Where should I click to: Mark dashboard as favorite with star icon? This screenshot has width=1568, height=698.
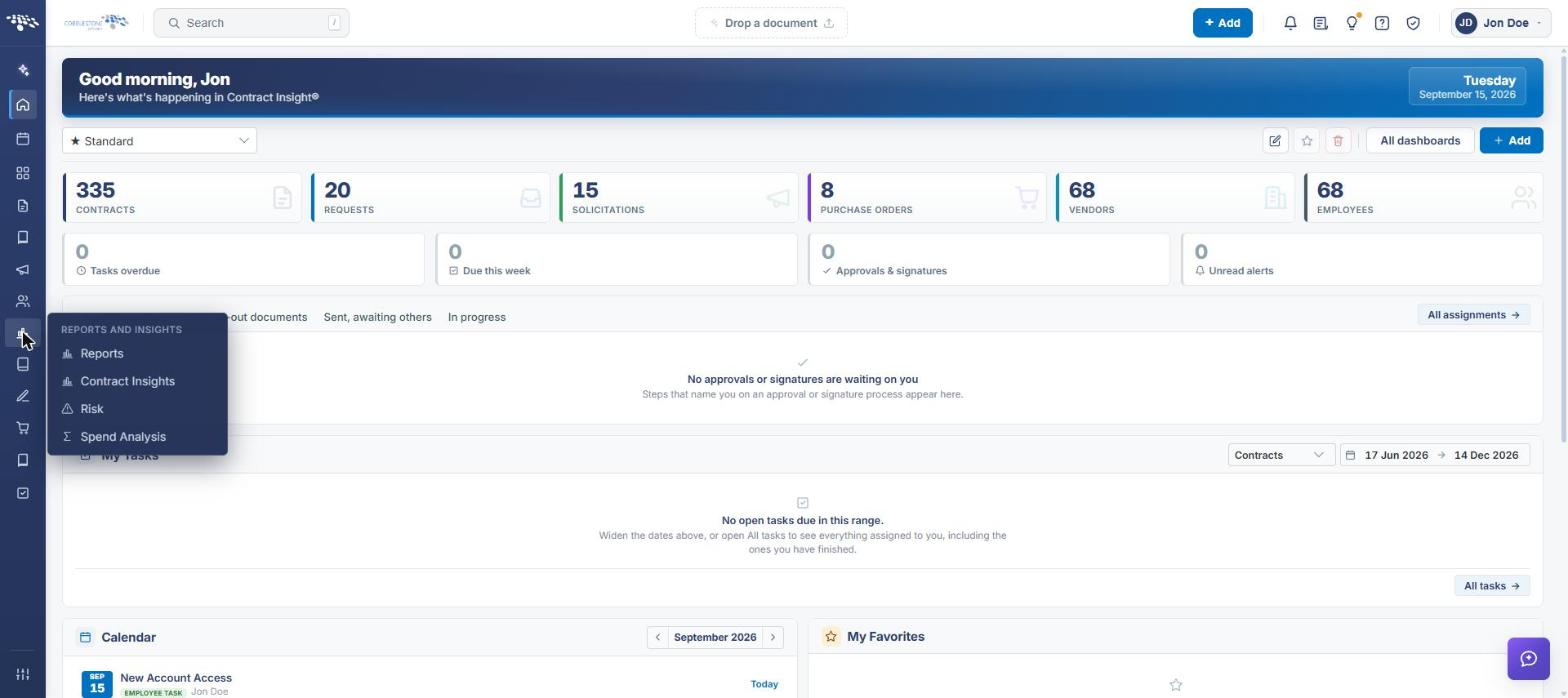click(1307, 141)
